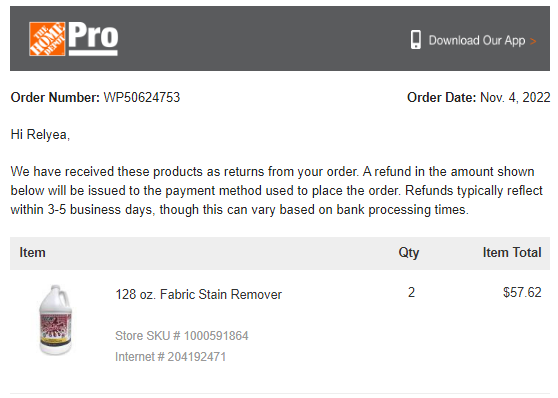558x398 pixels.
Task: Click the 128 oz. Fabric Stain Remover title
Action: coord(199,294)
